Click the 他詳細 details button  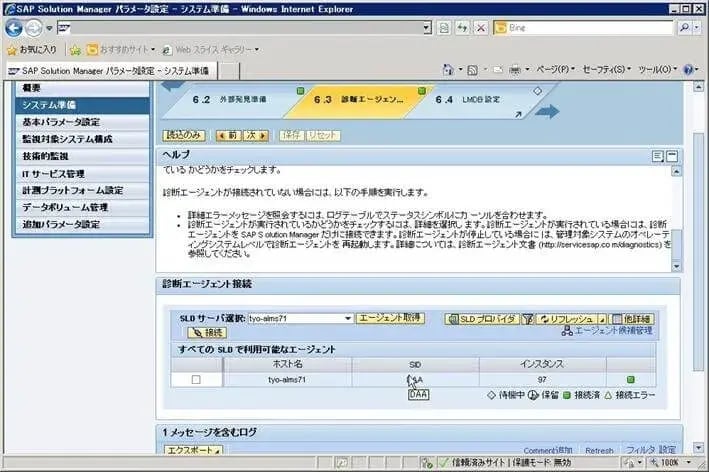click(x=632, y=319)
